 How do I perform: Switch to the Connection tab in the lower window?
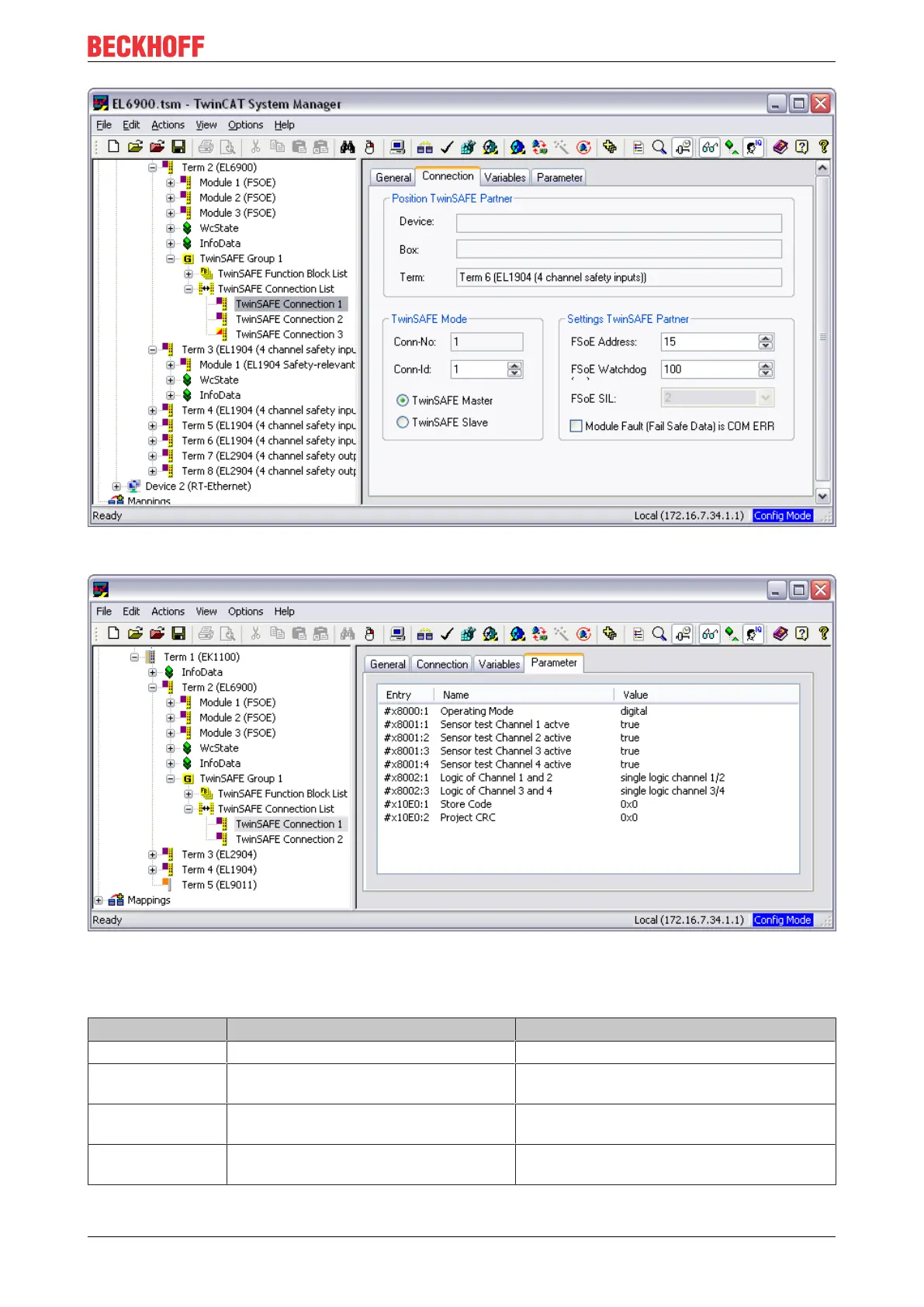442,664
